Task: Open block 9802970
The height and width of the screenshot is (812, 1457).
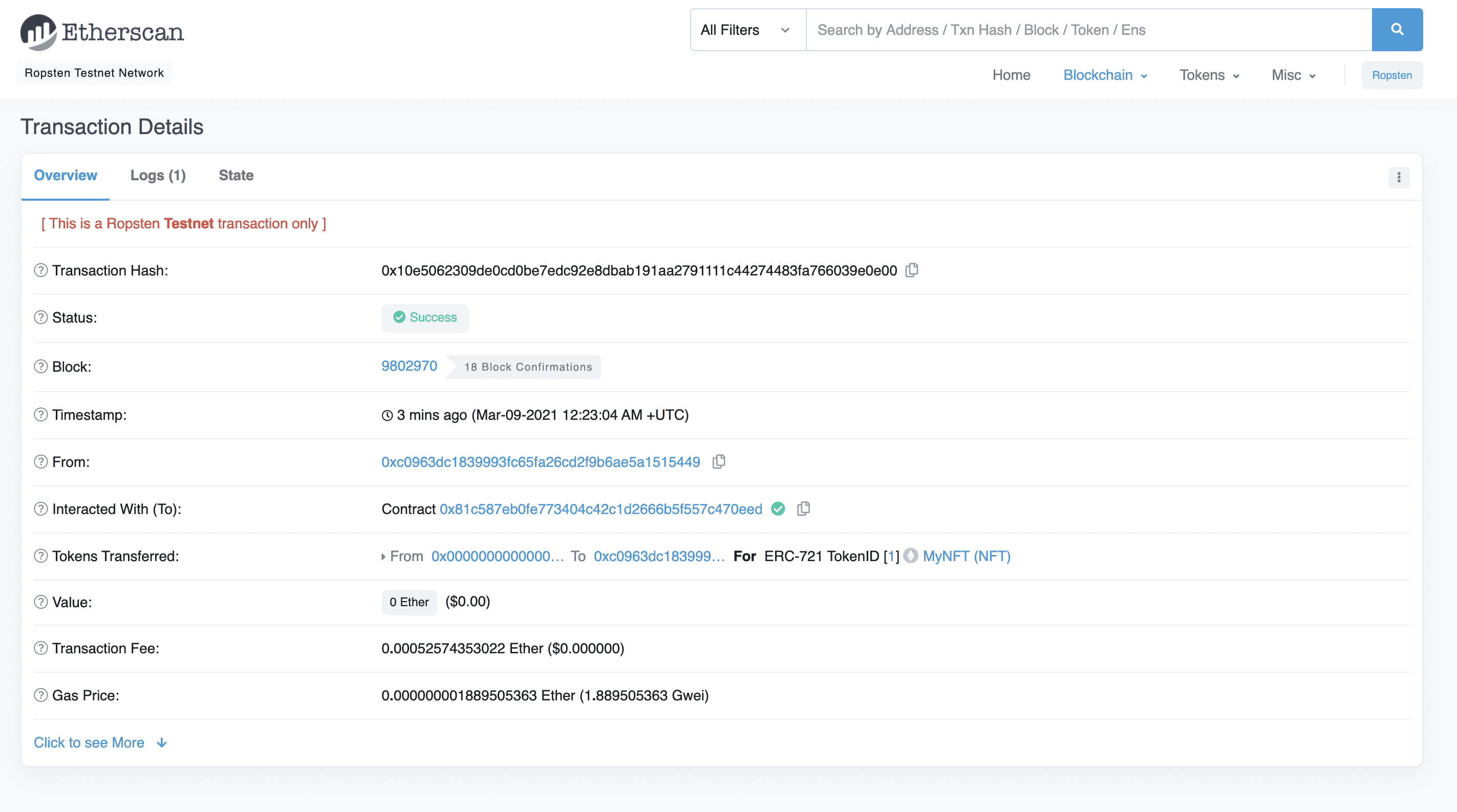Action: click(409, 366)
